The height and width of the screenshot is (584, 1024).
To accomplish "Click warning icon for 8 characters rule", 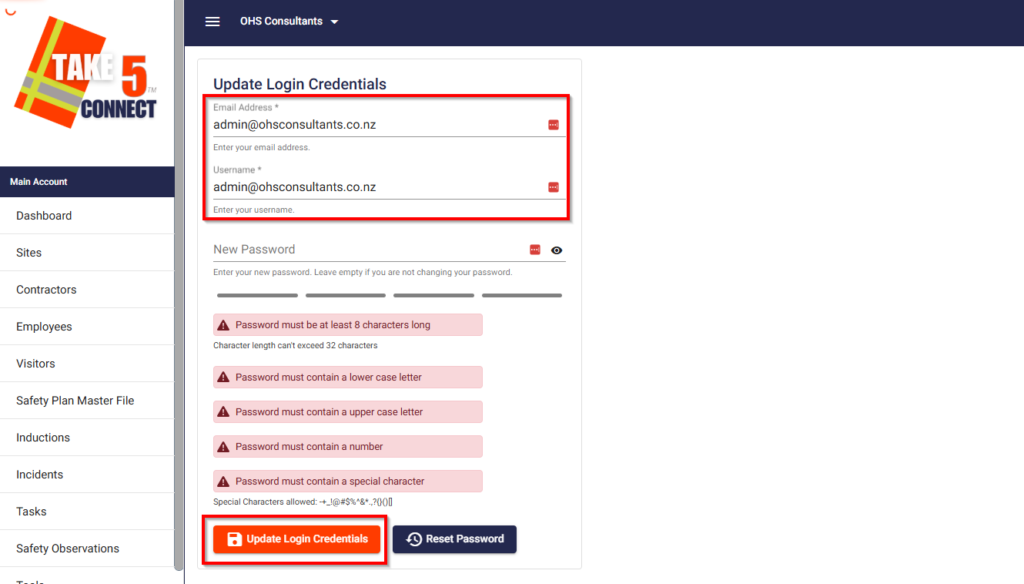I will coord(223,325).
